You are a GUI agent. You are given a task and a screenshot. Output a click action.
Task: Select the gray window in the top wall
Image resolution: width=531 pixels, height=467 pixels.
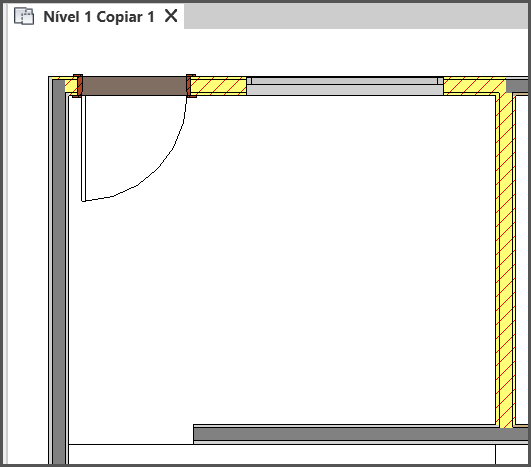point(345,86)
